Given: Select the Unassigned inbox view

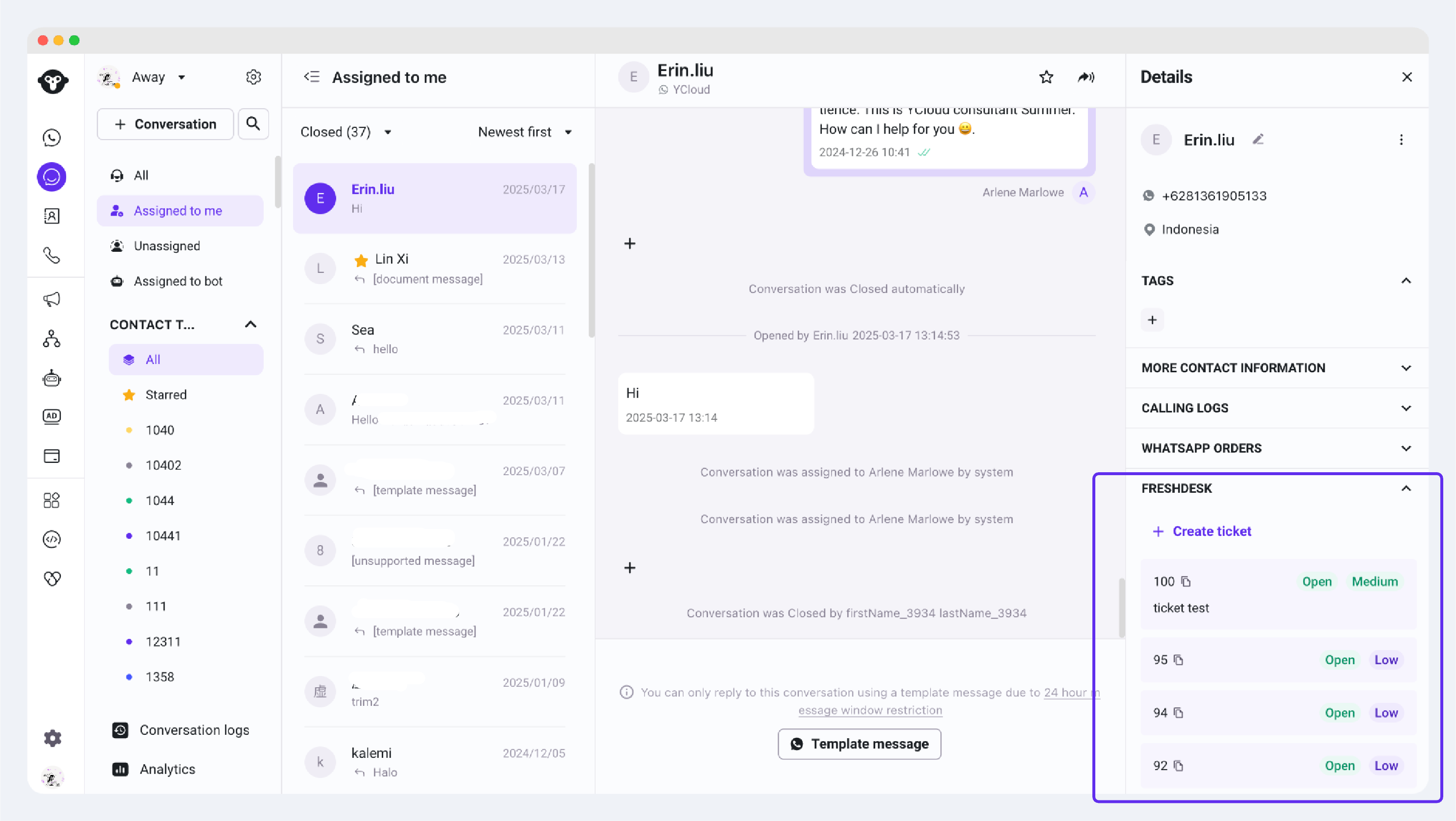Looking at the screenshot, I should coord(167,246).
